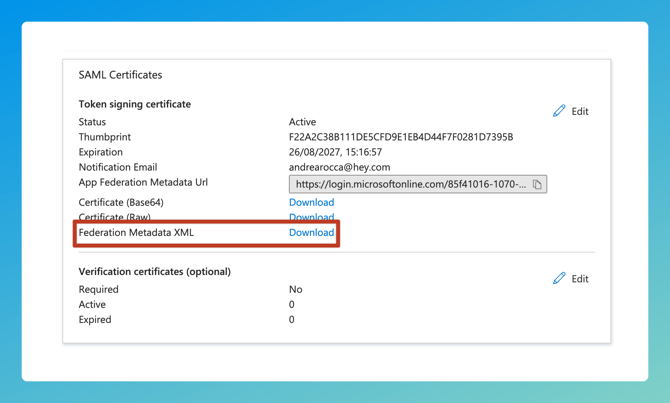Select the thumbprint hash value
This screenshot has height=403, width=670.
coord(400,137)
